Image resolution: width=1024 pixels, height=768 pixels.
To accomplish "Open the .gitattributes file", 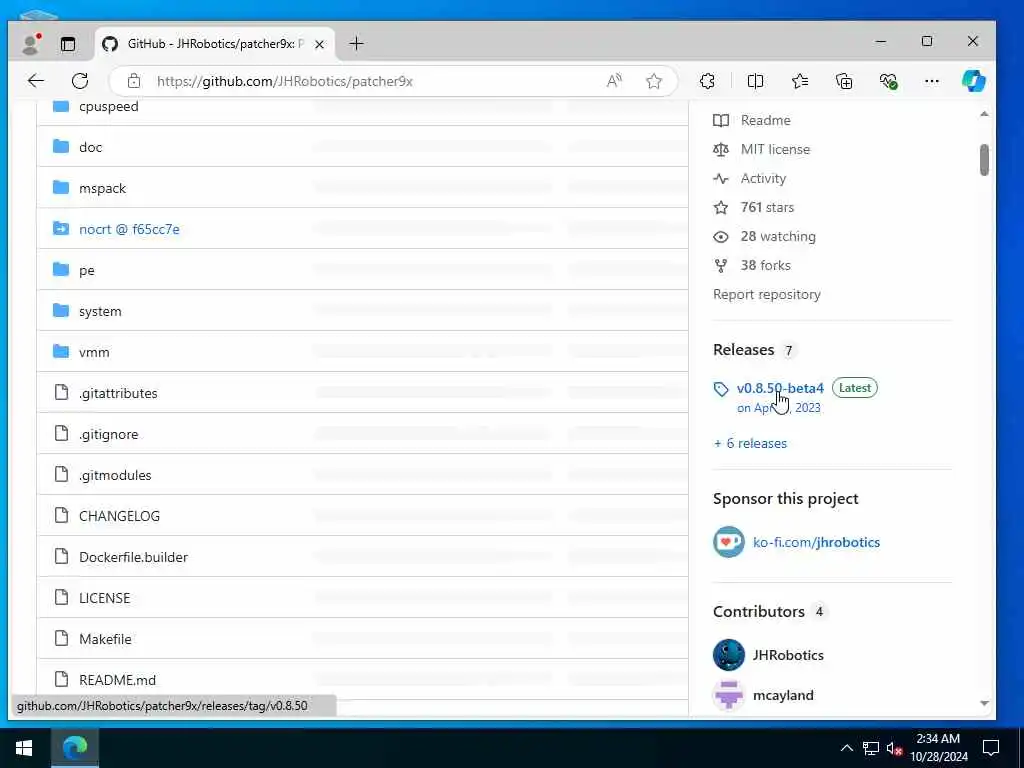I will coord(118,393).
